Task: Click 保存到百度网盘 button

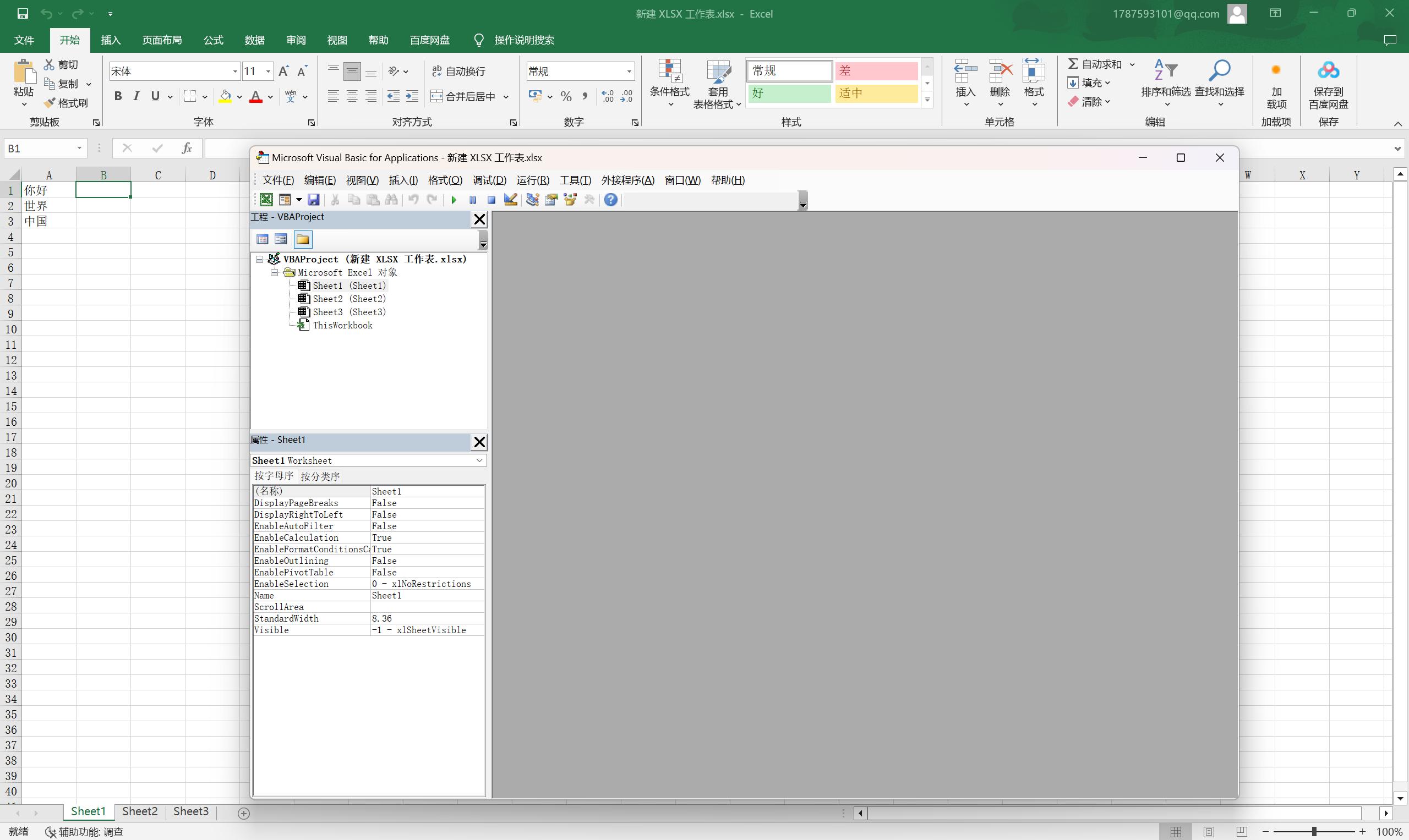Action: (x=1328, y=85)
